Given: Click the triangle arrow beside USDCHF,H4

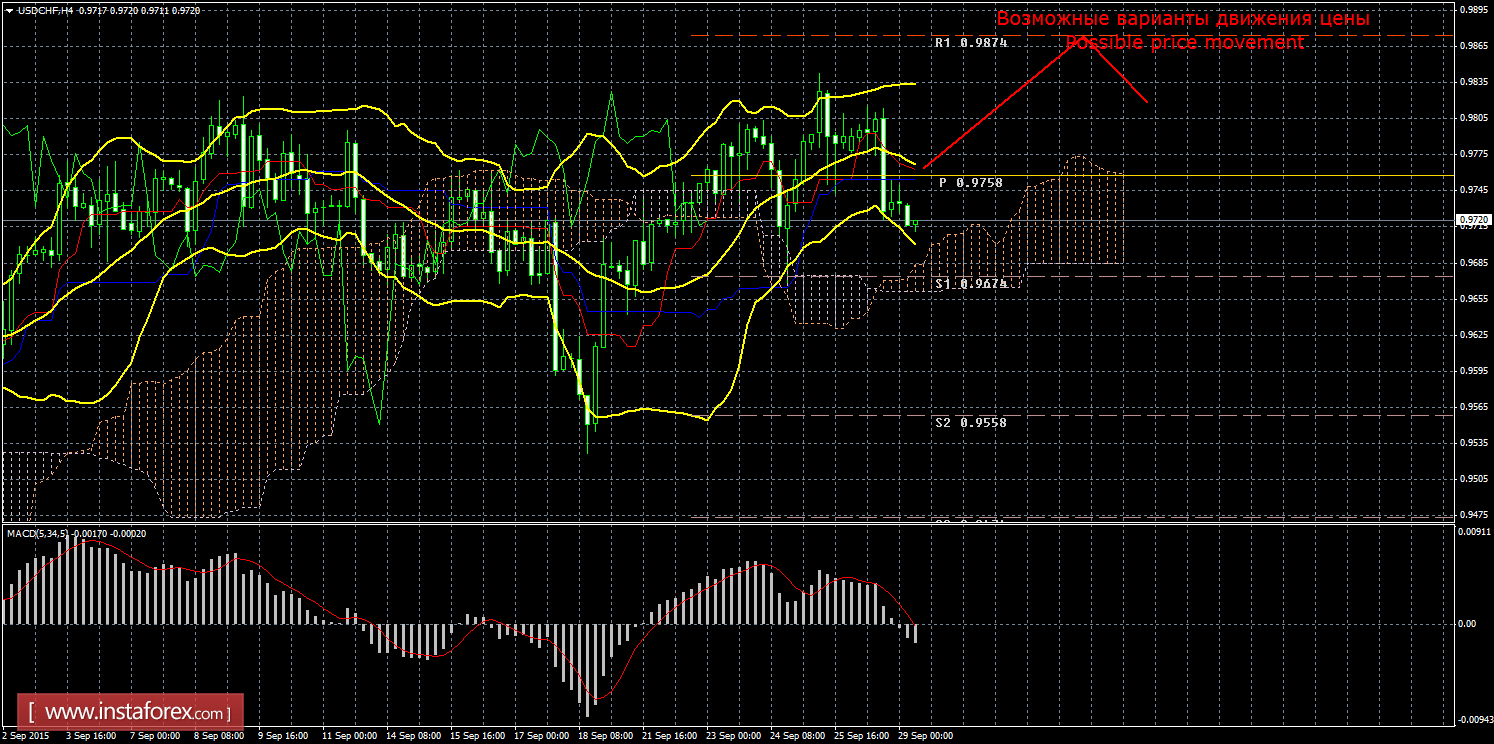Looking at the screenshot, I should pos(9,9).
